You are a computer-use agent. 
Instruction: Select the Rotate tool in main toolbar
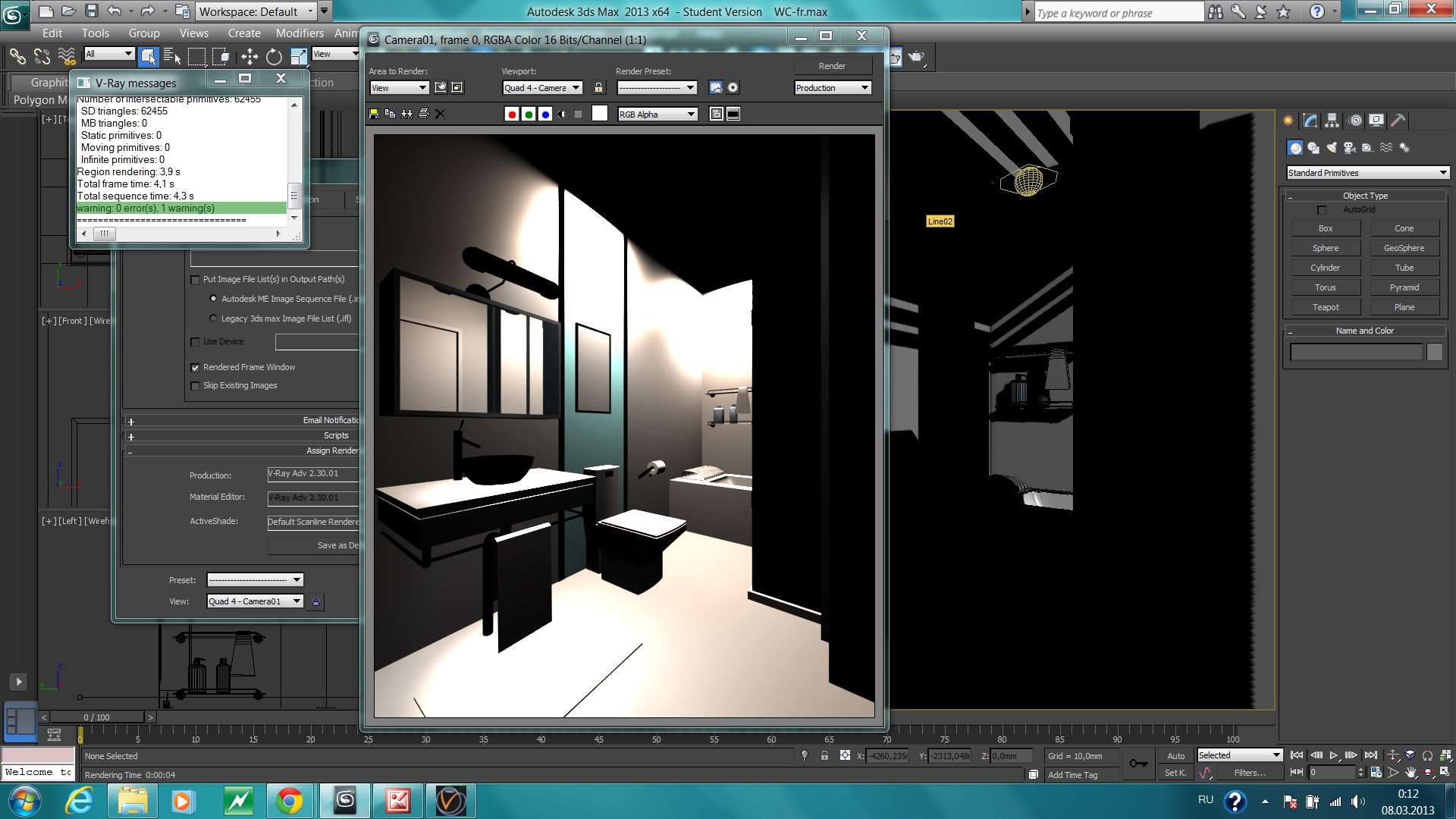tap(274, 57)
